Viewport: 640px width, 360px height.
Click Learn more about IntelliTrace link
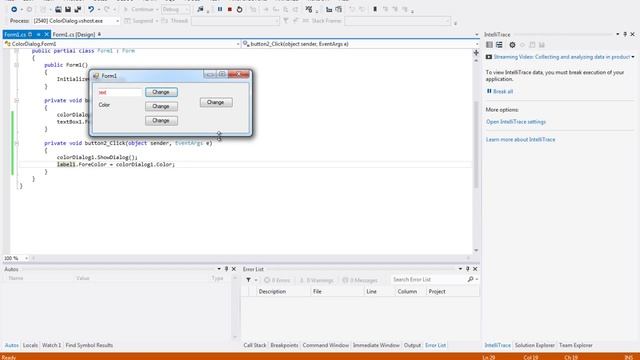pyautogui.click(x=520, y=139)
